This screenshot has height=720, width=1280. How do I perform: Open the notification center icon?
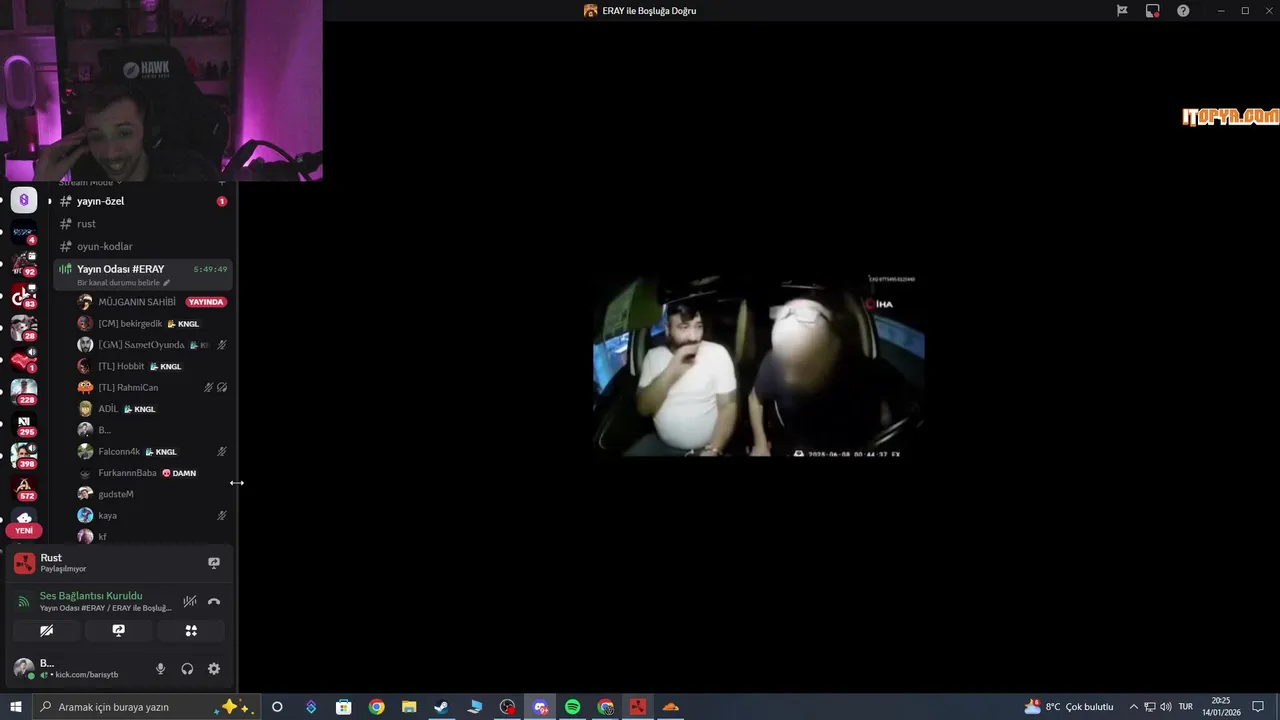pos(1258,707)
